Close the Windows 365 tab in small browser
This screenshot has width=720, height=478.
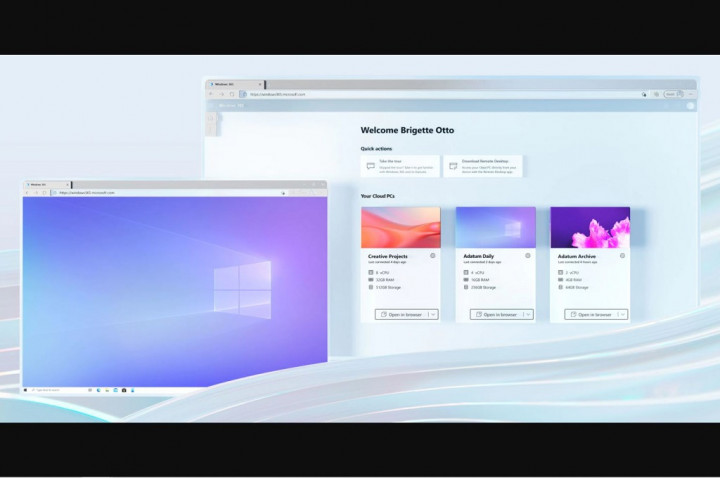(68, 185)
